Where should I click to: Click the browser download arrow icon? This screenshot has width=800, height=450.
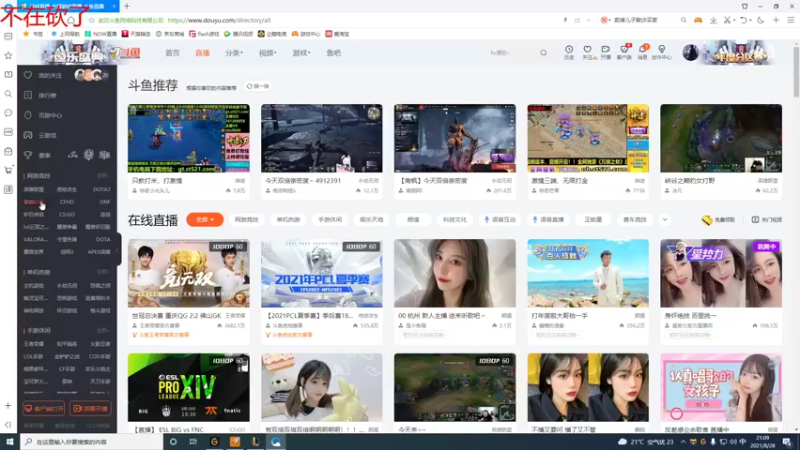coord(713,20)
